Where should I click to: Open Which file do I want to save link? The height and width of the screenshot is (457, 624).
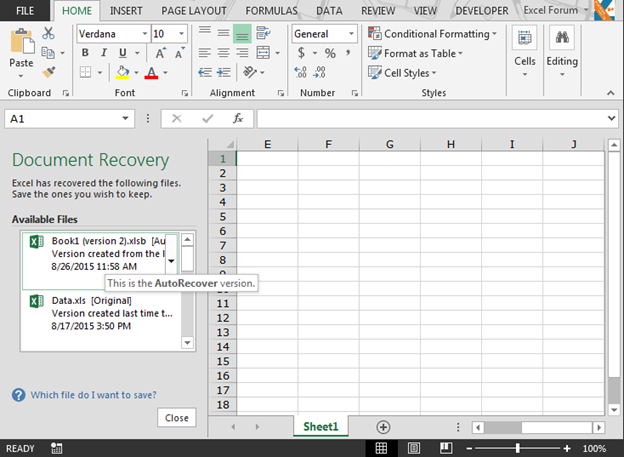[94, 395]
